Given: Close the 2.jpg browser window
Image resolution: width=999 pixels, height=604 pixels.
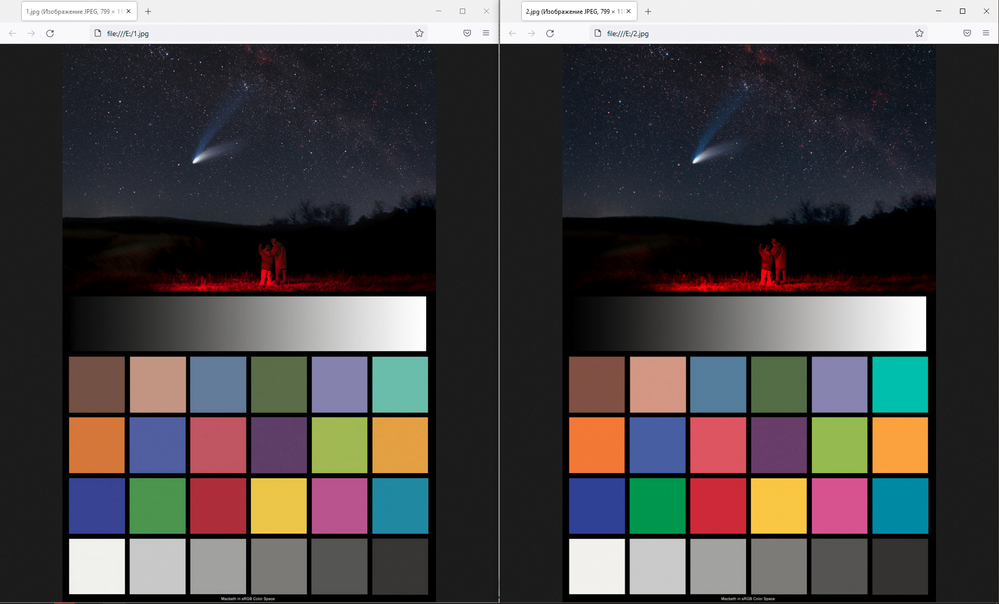Looking at the screenshot, I should pos(986,11).
